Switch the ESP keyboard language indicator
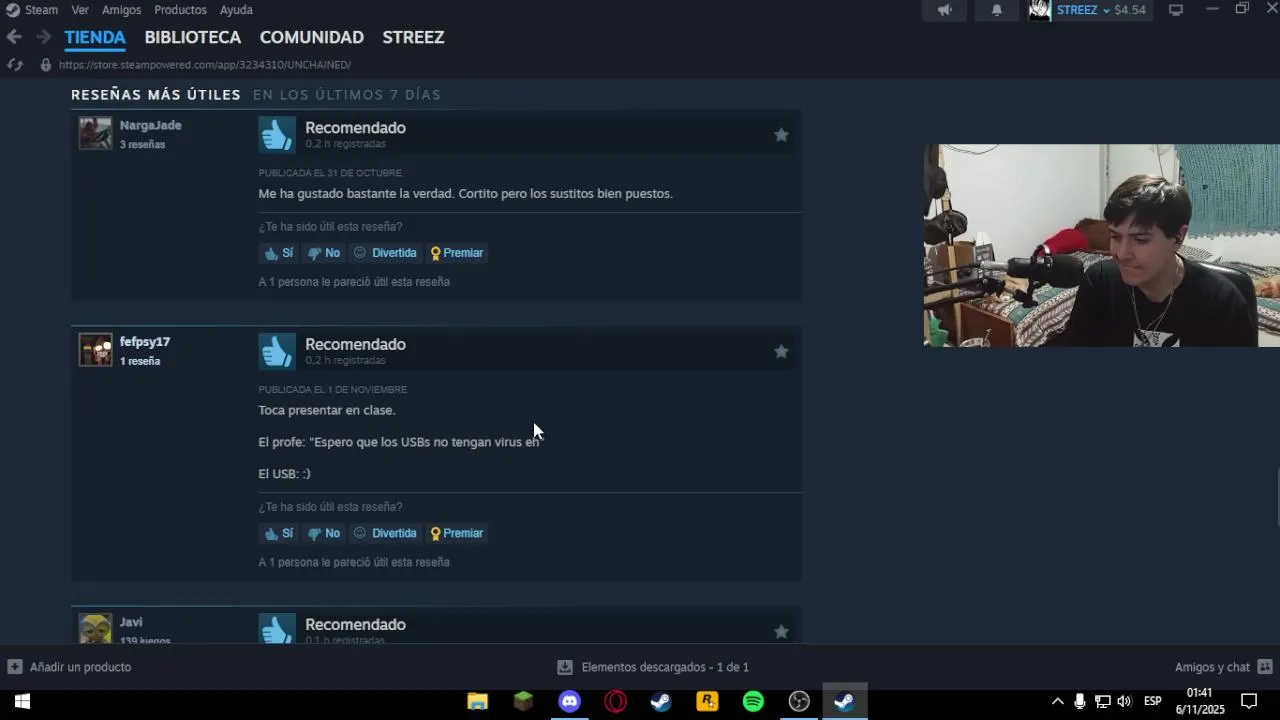Viewport: 1280px width, 720px height. coord(1152,702)
